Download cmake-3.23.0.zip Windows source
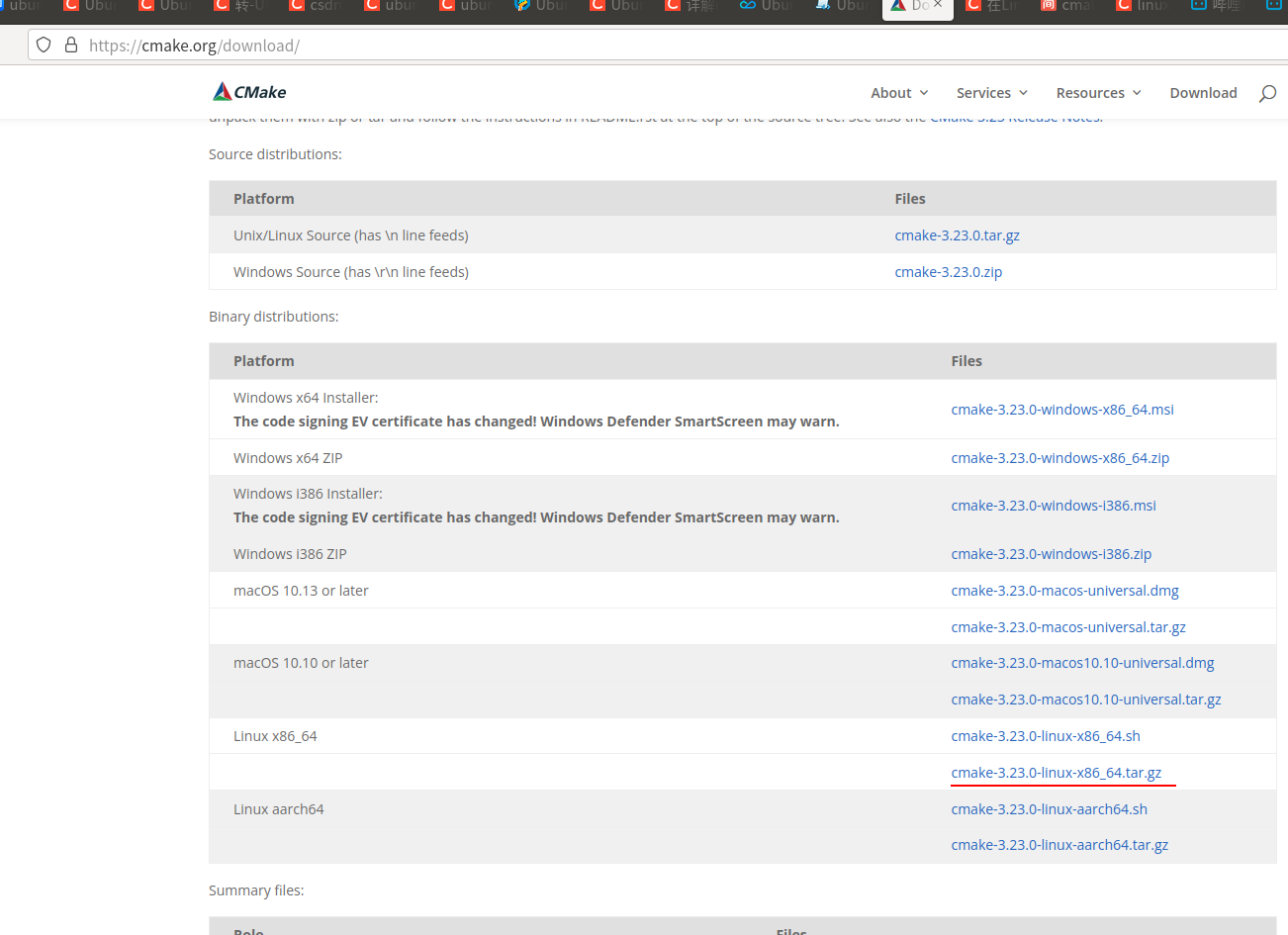The image size is (1288, 935). 948,272
